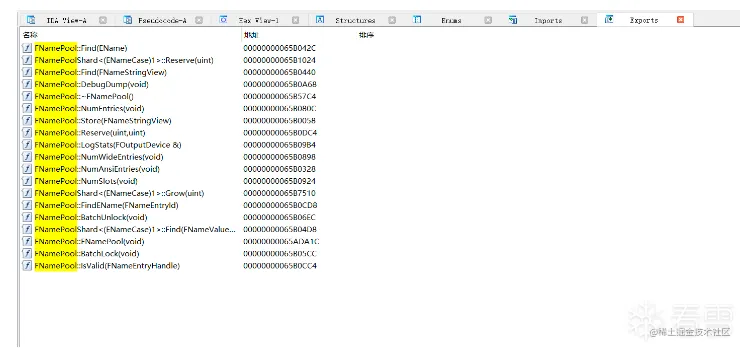Select the FindEName address cell

pyautogui.click(x=280, y=205)
